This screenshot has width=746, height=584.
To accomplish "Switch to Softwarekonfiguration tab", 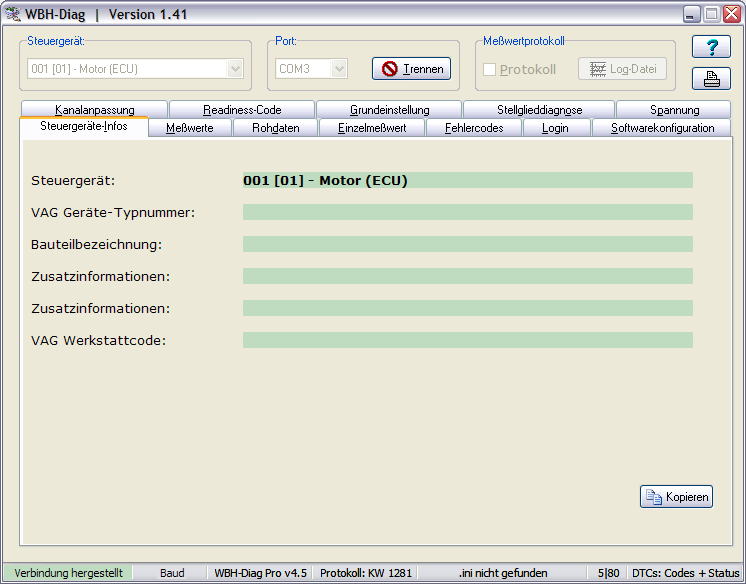I will click(x=662, y=128).
